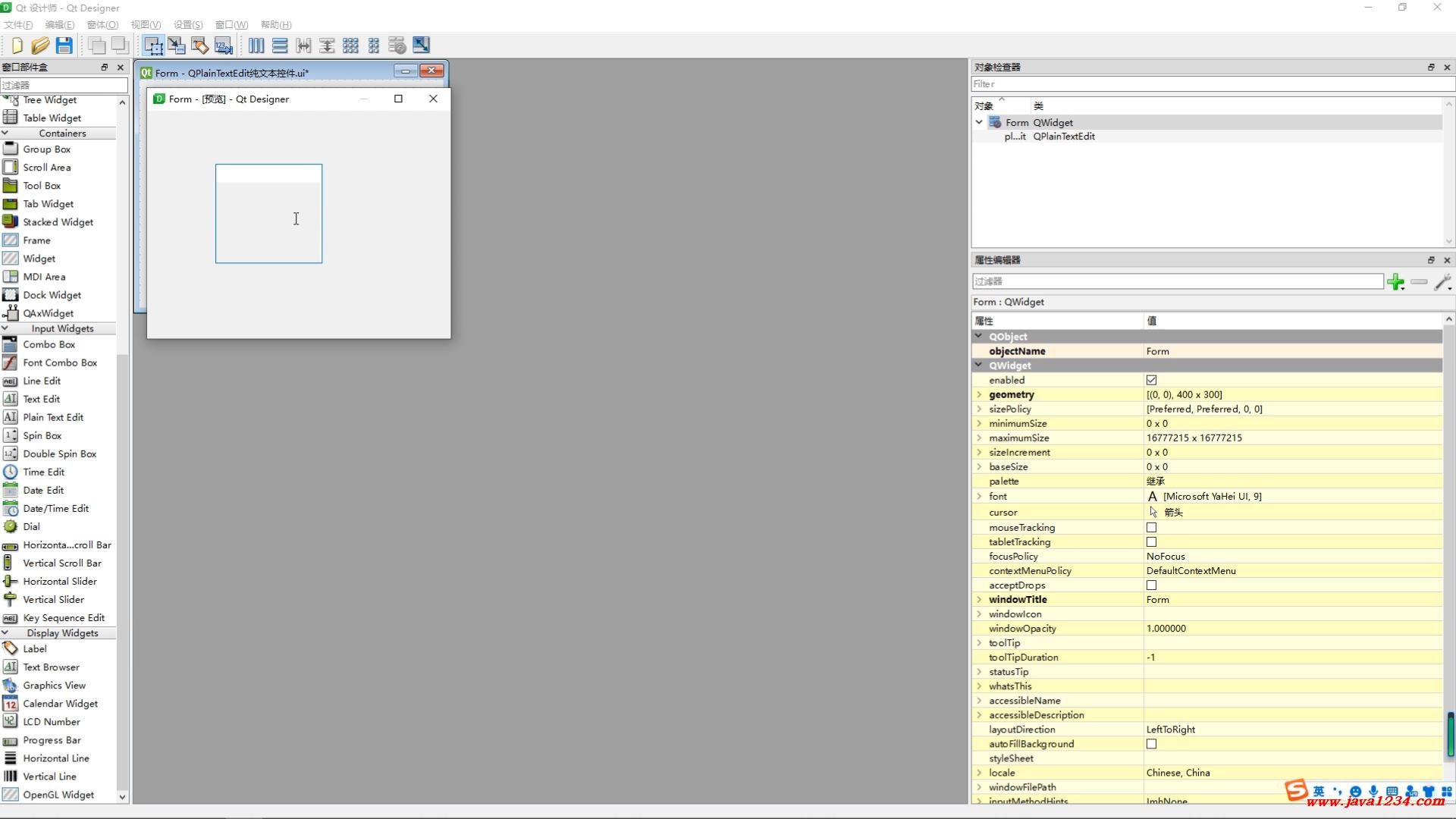Viewport: 1456px width, 819px height.
Task: Click the widget box filter field
Action: (64, 85)
